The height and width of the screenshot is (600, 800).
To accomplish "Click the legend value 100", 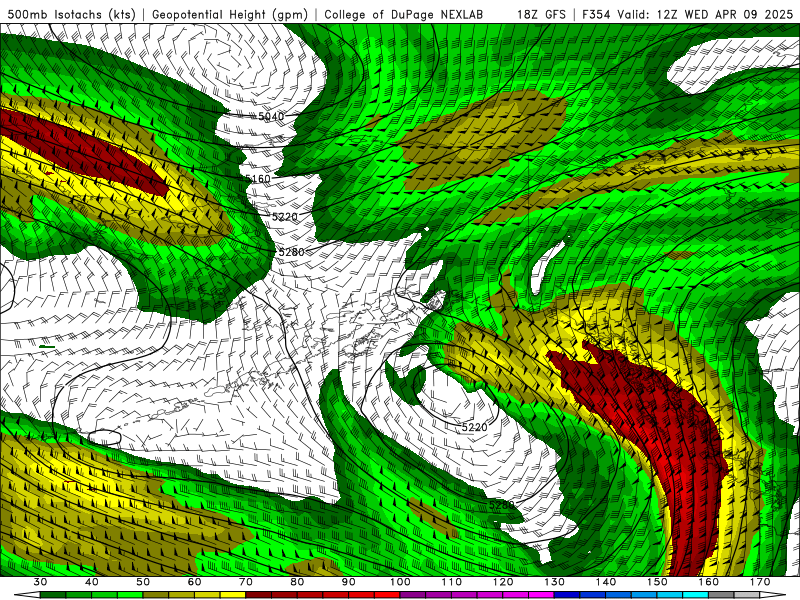I will click(x=401, y=582).
